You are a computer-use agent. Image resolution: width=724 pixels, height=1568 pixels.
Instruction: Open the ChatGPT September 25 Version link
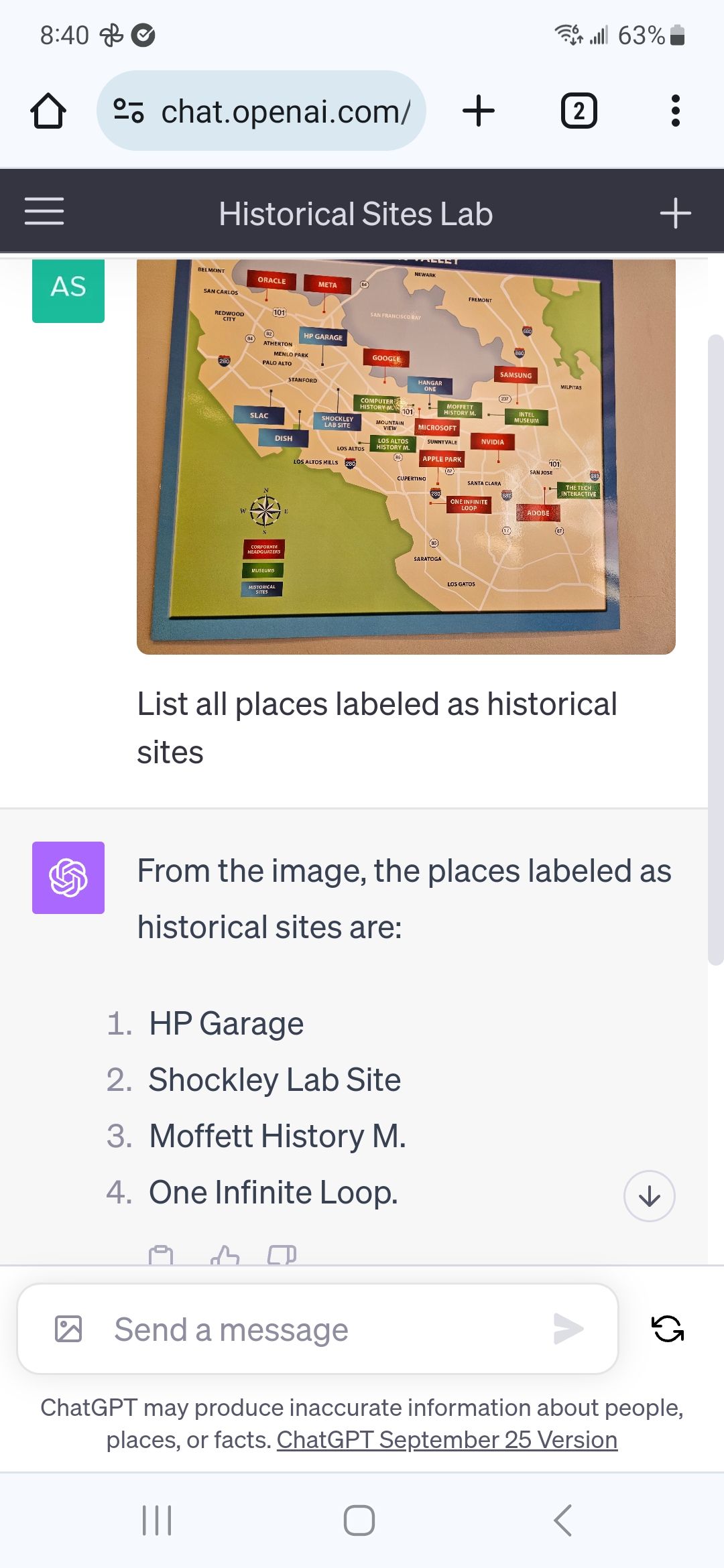coord(446,1440)
